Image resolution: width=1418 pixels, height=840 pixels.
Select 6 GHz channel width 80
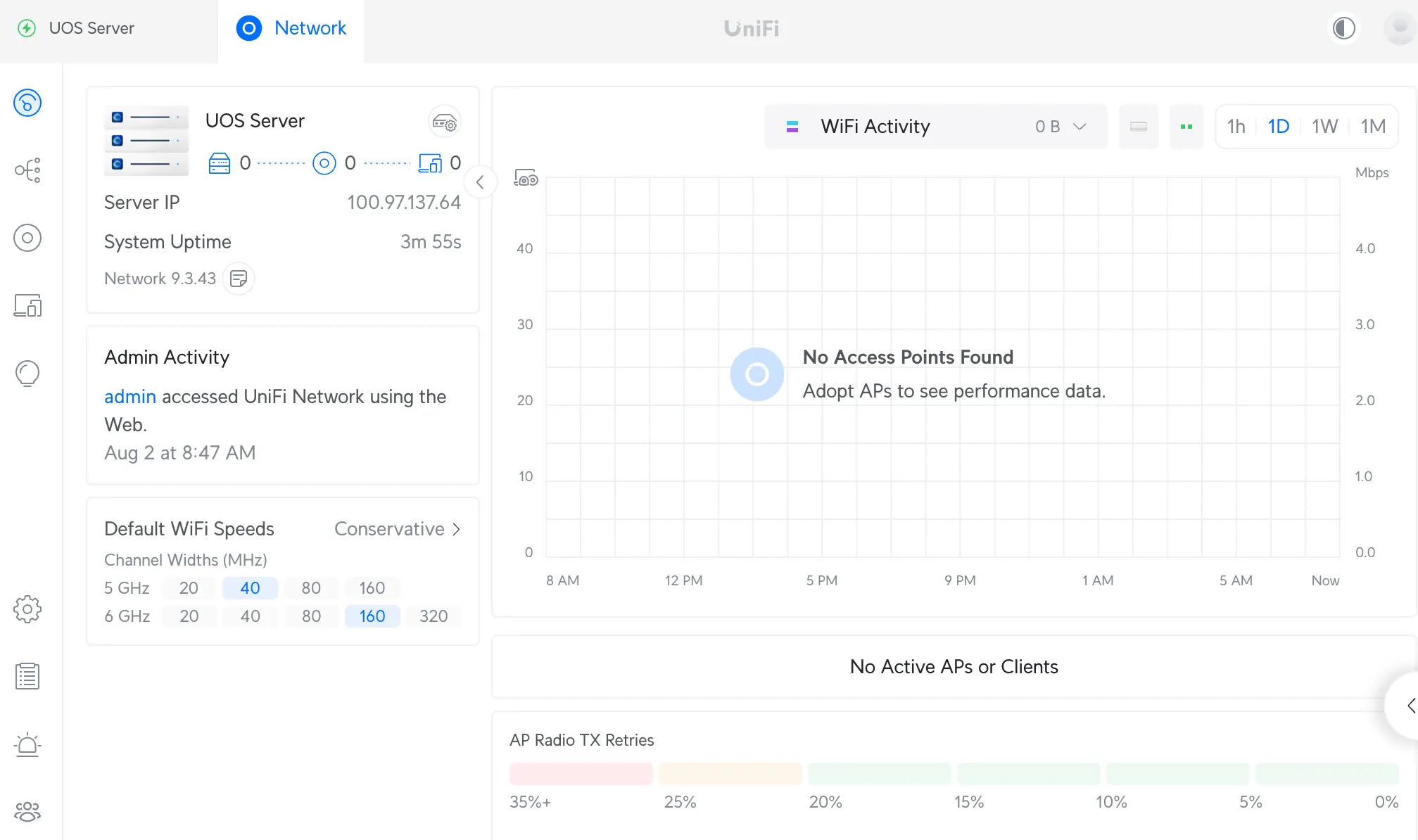click(x=311, y=616)
